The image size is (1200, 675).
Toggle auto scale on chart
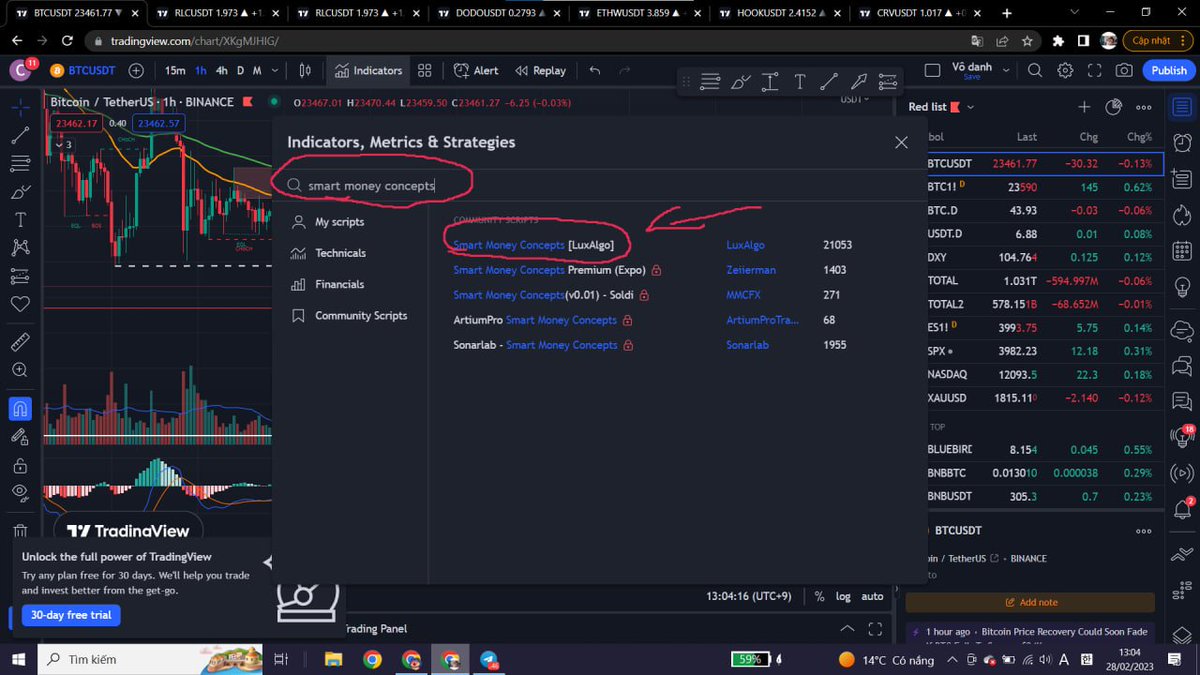click(873, 596)
